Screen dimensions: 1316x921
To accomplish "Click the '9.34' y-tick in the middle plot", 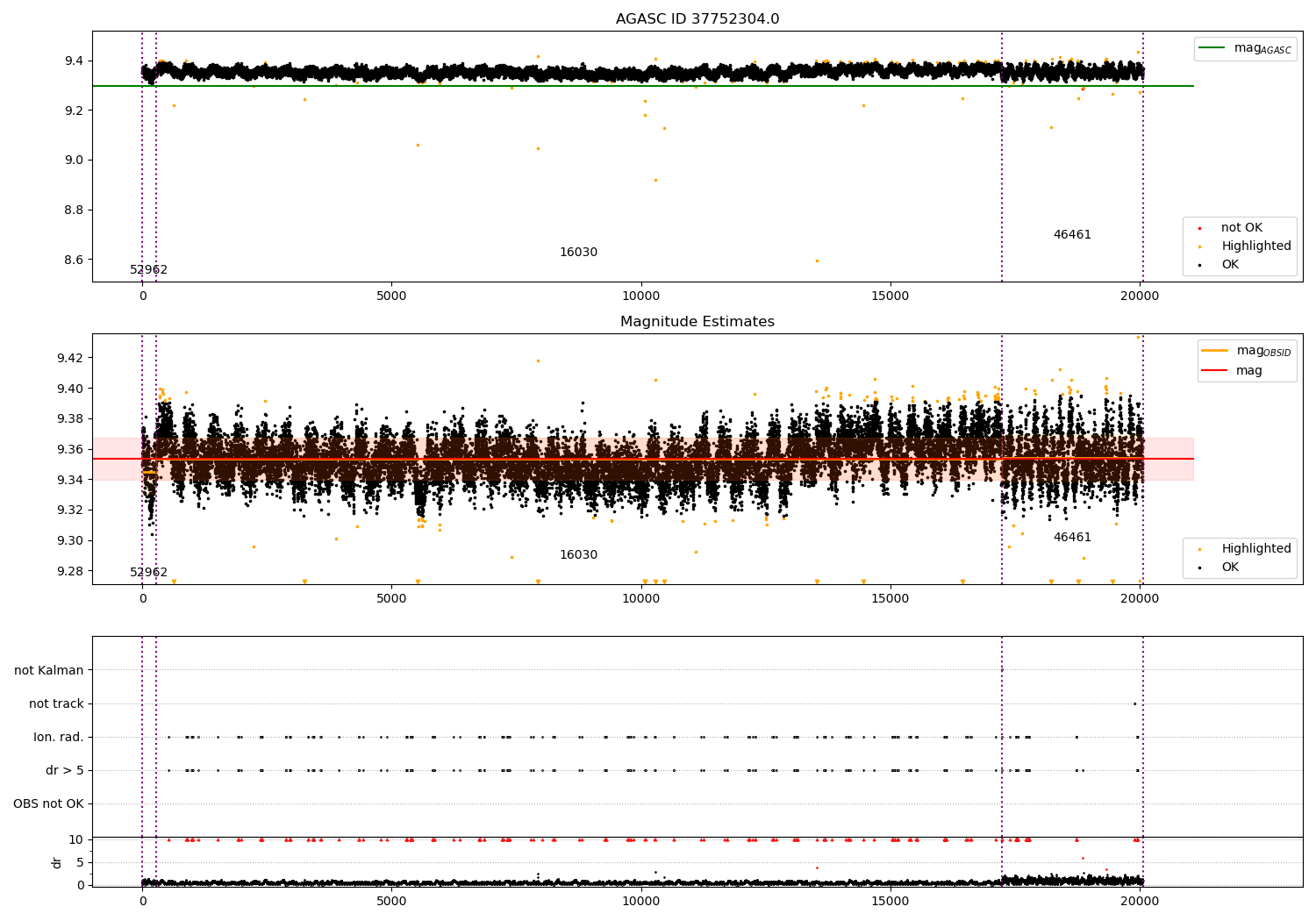I will (71, 480).
